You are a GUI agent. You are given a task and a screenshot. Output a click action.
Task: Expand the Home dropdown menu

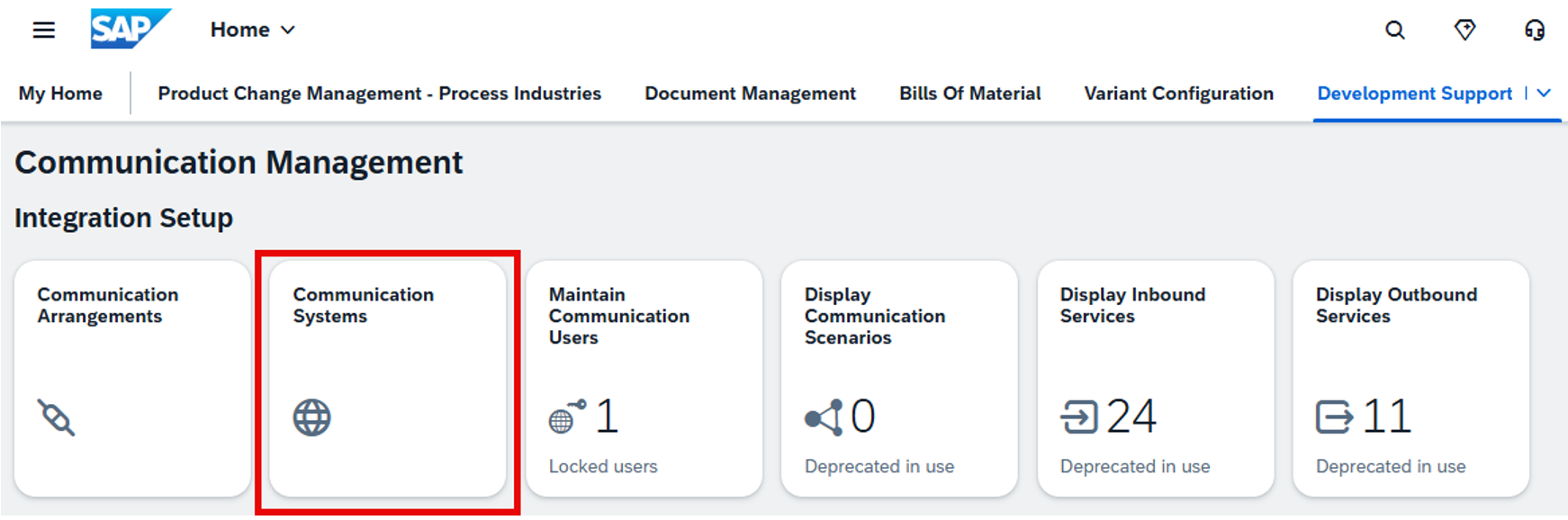(x=252, y=30)
